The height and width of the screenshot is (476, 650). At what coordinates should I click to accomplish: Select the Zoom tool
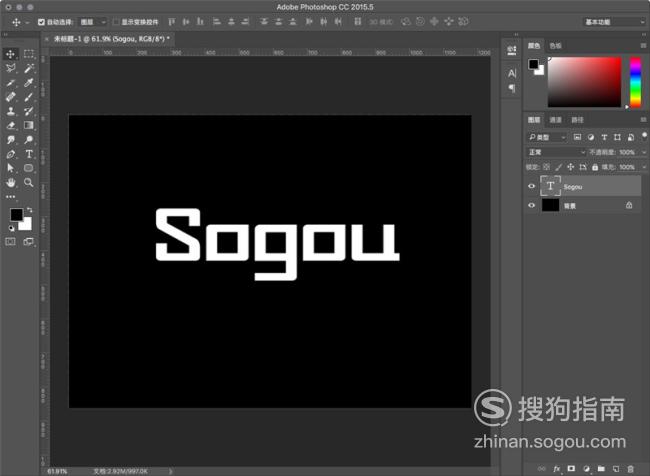29,182
